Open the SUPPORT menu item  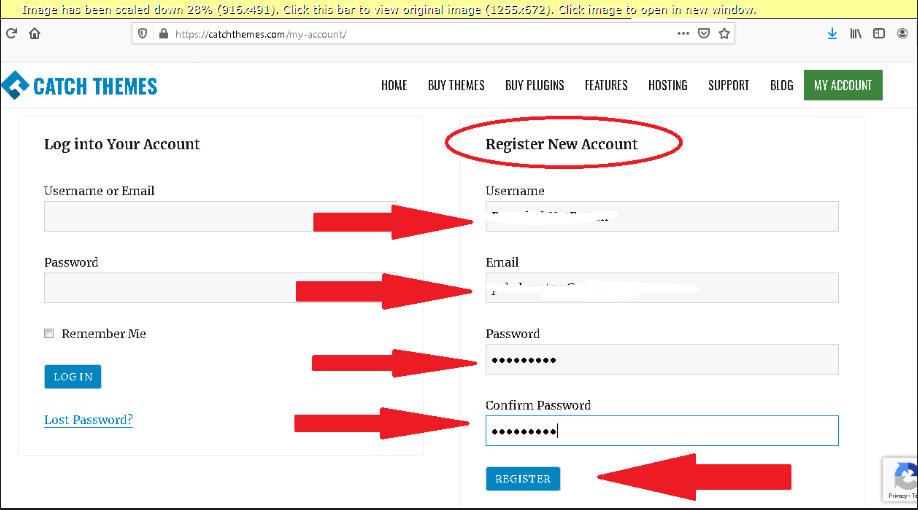728,85
